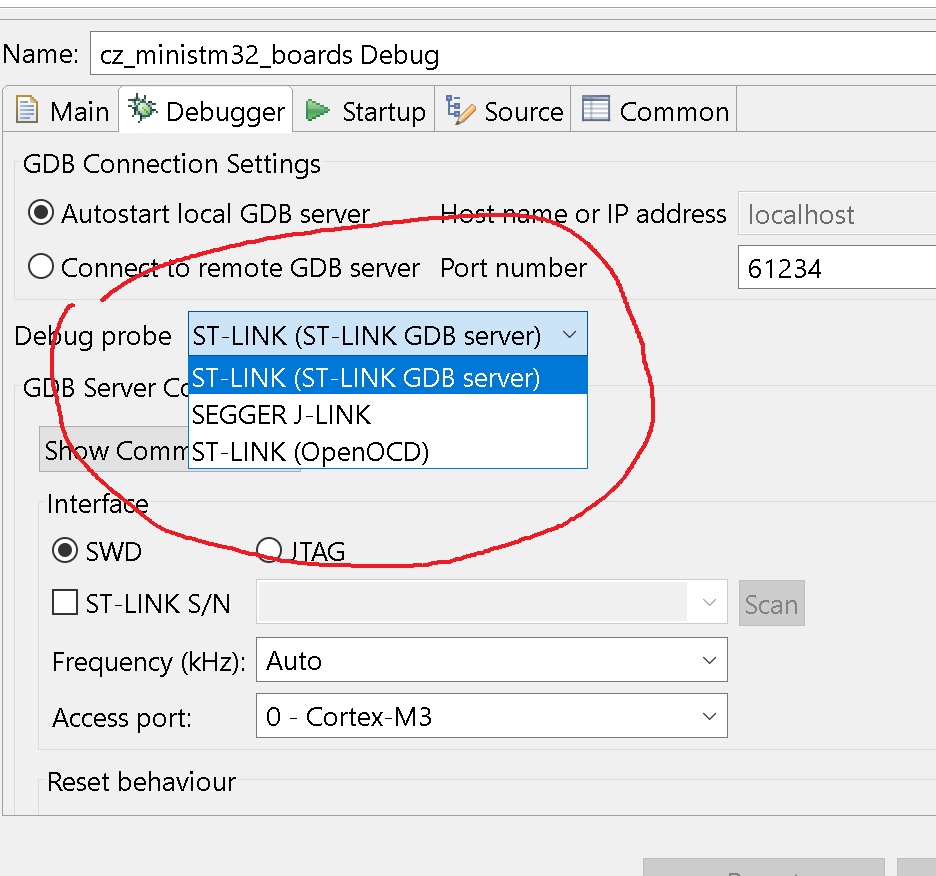Choose the SWD interface radio button
936x876 pixels.
pyautogui.click(x=64, y=551)
